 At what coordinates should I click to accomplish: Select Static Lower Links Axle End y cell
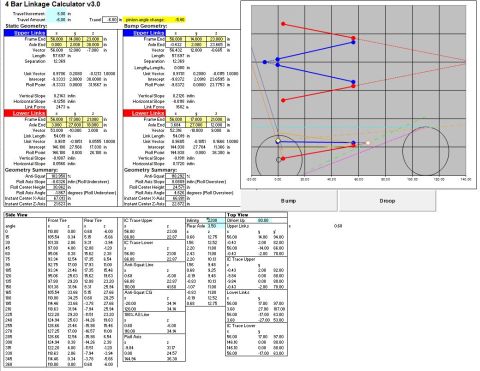tap(75, 125)
